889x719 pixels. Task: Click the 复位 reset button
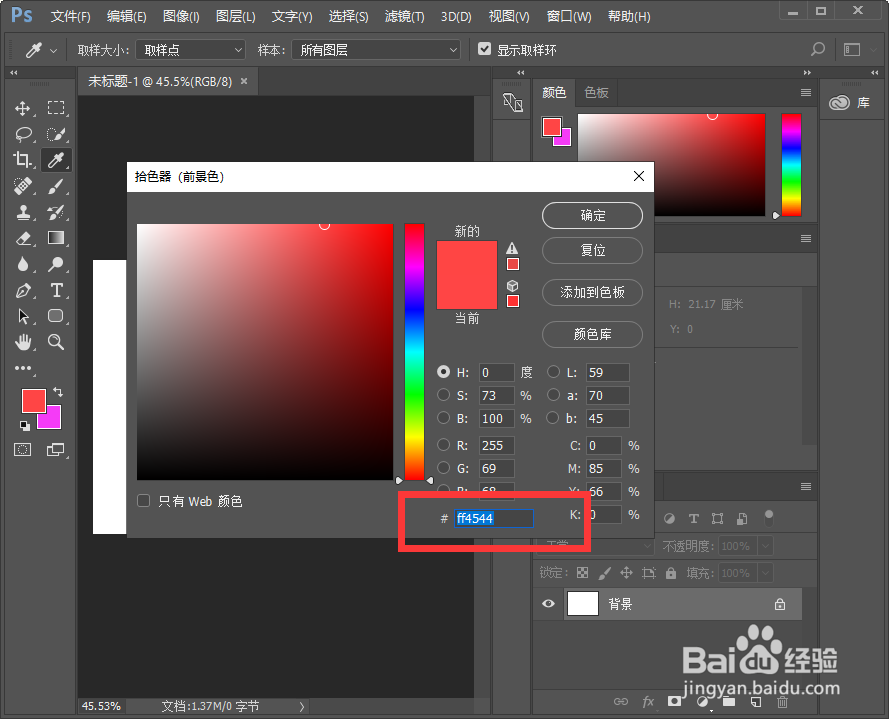pos(592,250)
